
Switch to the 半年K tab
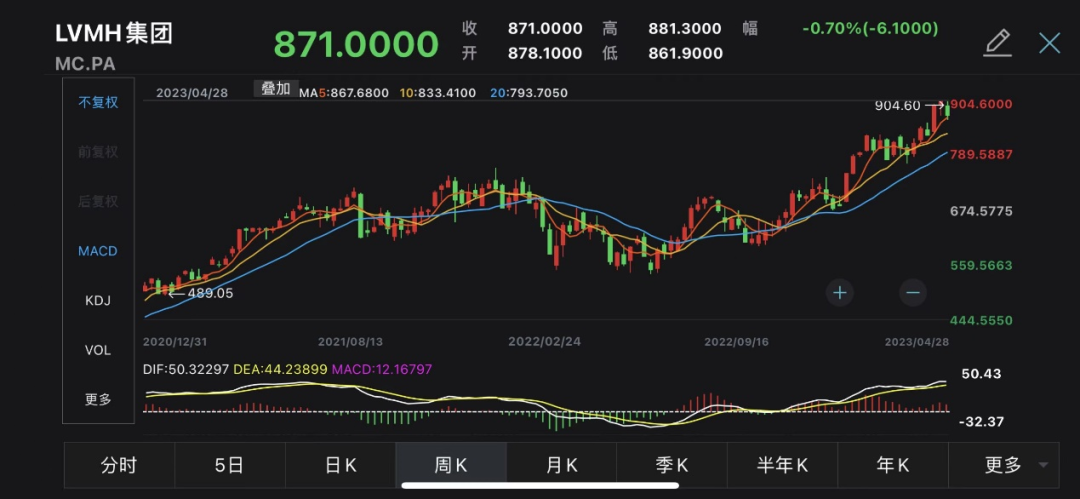[x=782, y=465]
